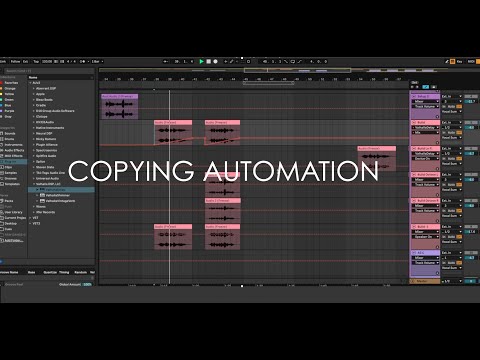Click the 4 / 4 time signature field

(x=71, y=61)
